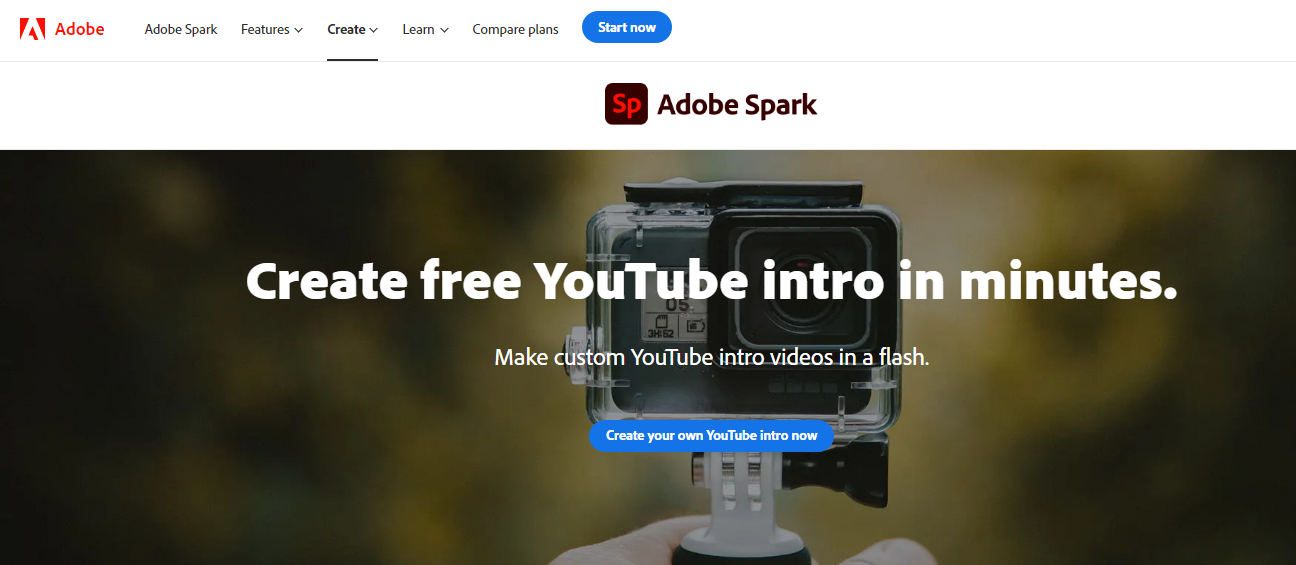The image size is (1296, 565).
Task: Click the 'Make custom YouTube intro videos' subheading
Action: [x=712, y=357]
